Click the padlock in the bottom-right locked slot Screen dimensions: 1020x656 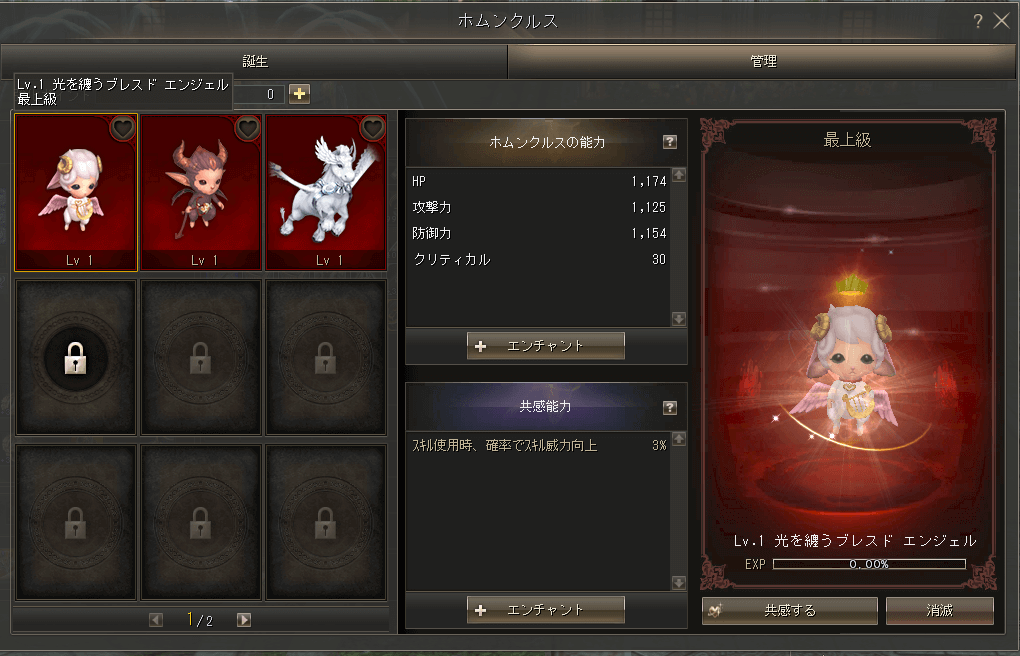325,523
